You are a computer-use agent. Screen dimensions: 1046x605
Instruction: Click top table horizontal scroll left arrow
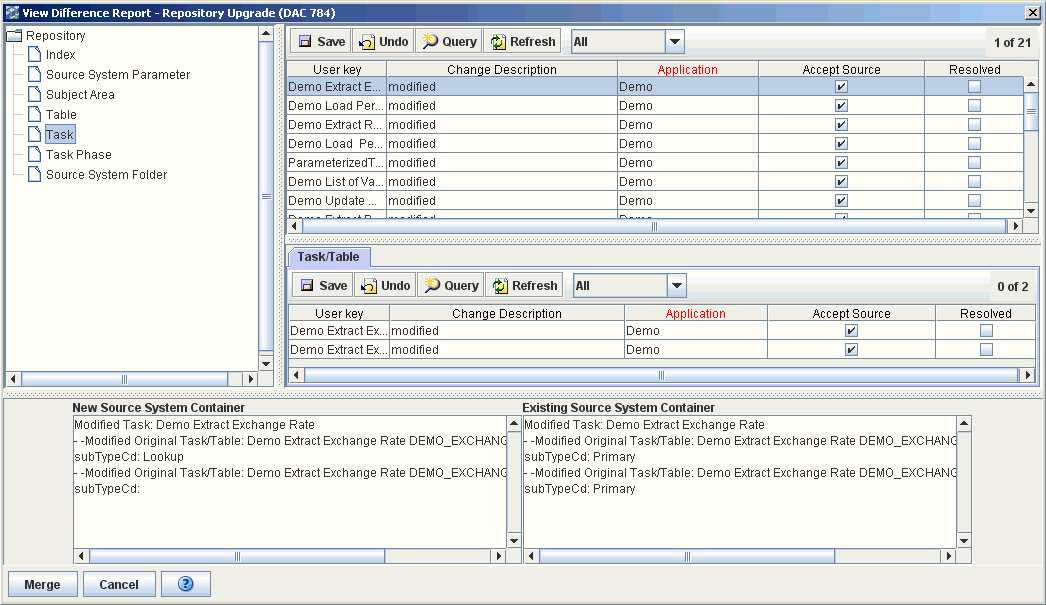point(294,226)
